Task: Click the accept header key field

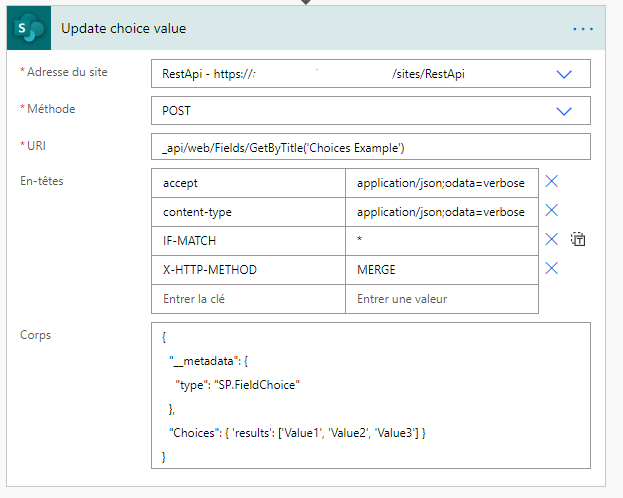Action: [248, 183]
